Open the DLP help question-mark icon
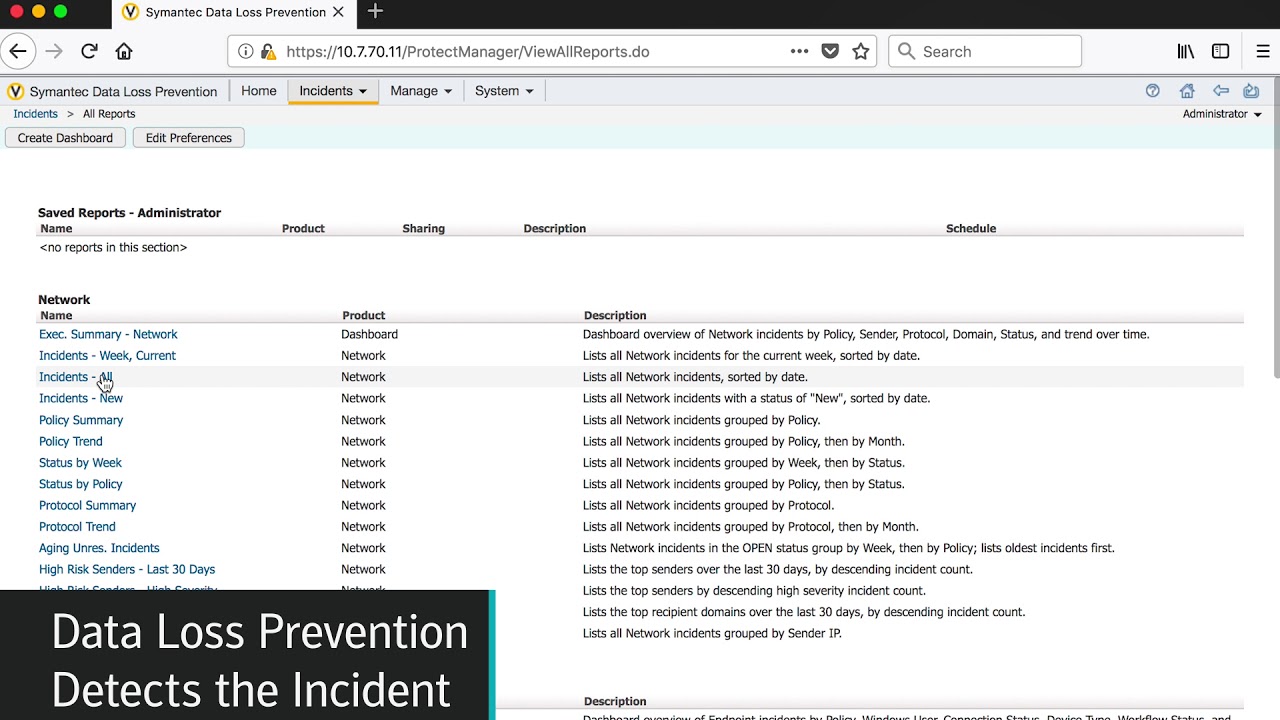The width and height of the screenshot is (1280, 720). (1153, 91)
